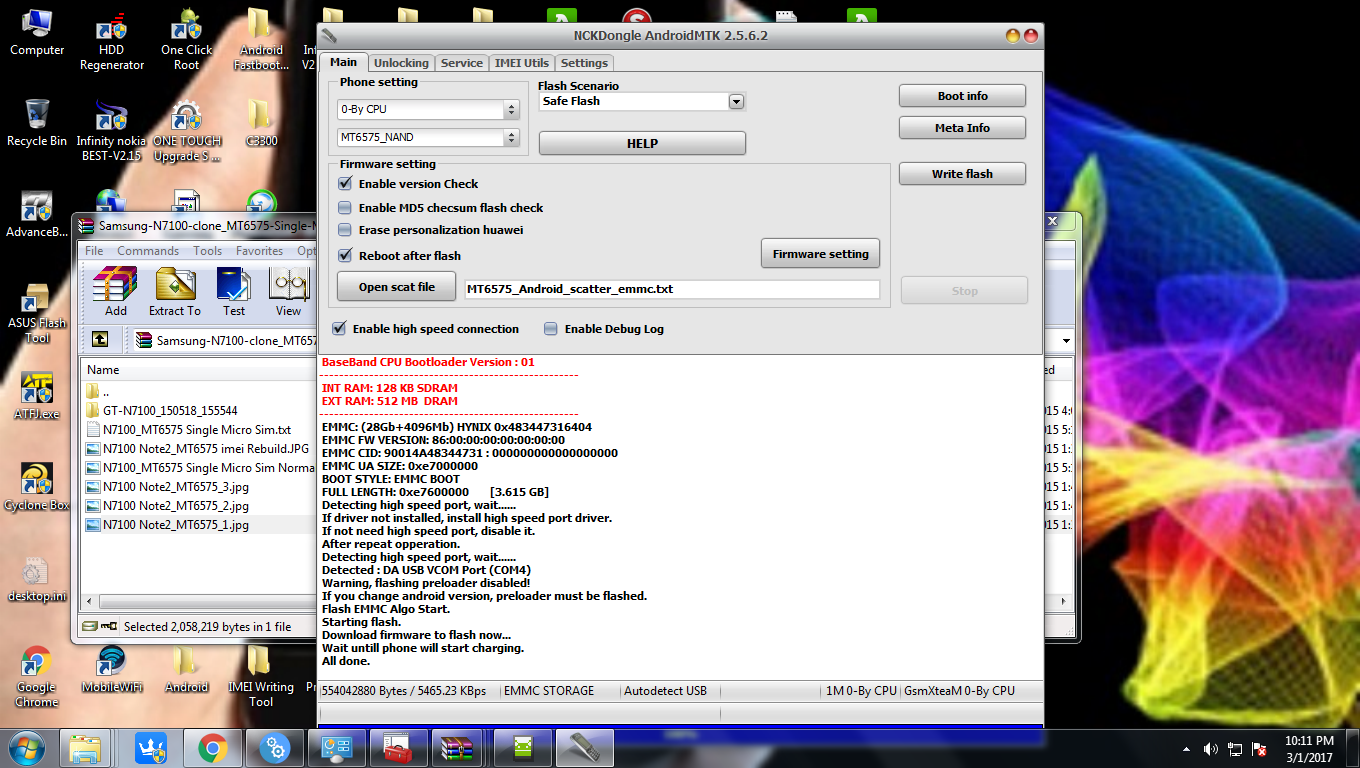Switch to the Unlocking tab

[401, 63]
